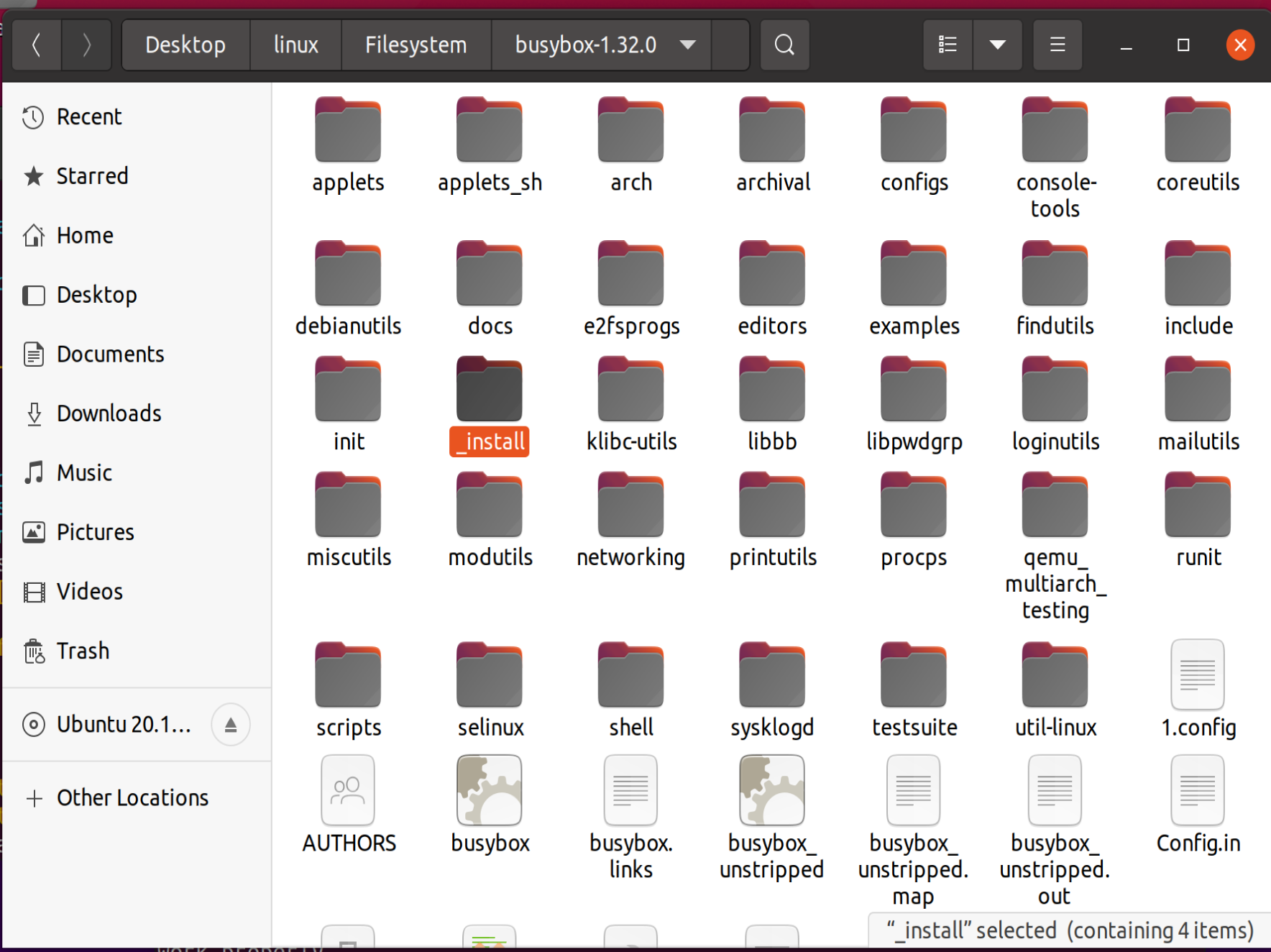This screenshot has width=1271, height=952.
Task: Open Downloads in the sidebar
Action: 137,413
